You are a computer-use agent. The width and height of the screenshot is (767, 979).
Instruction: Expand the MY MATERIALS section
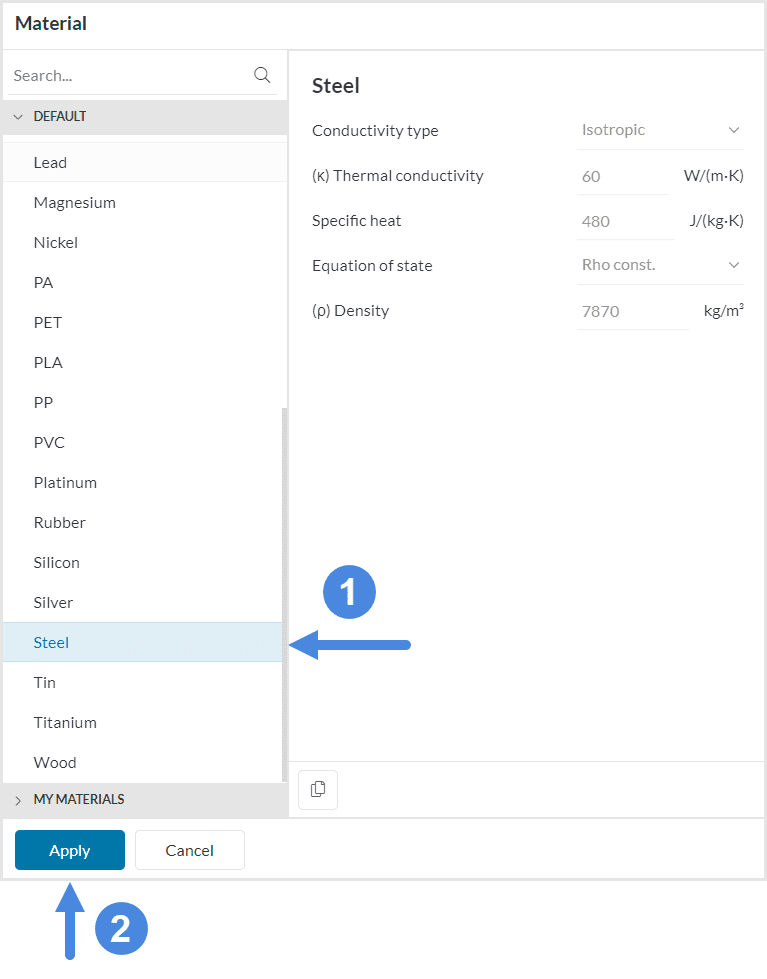pos(18,800)
